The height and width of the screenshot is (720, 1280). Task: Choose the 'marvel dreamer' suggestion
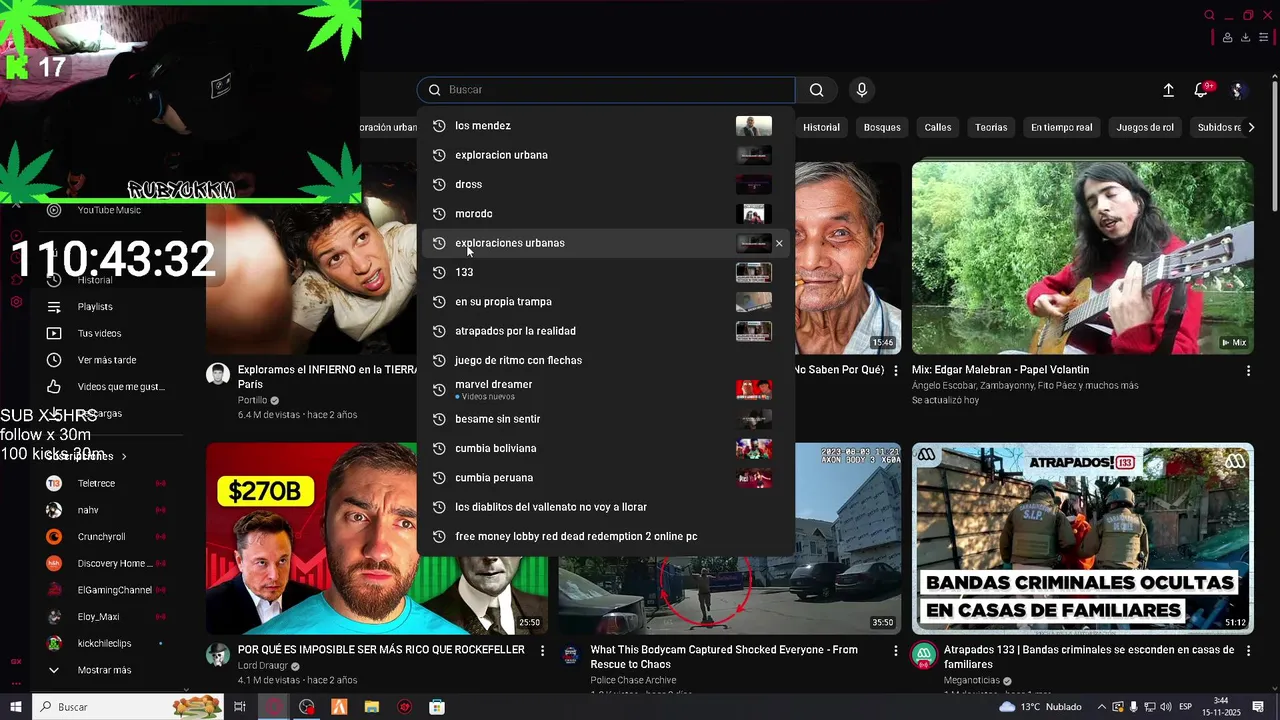605,390
